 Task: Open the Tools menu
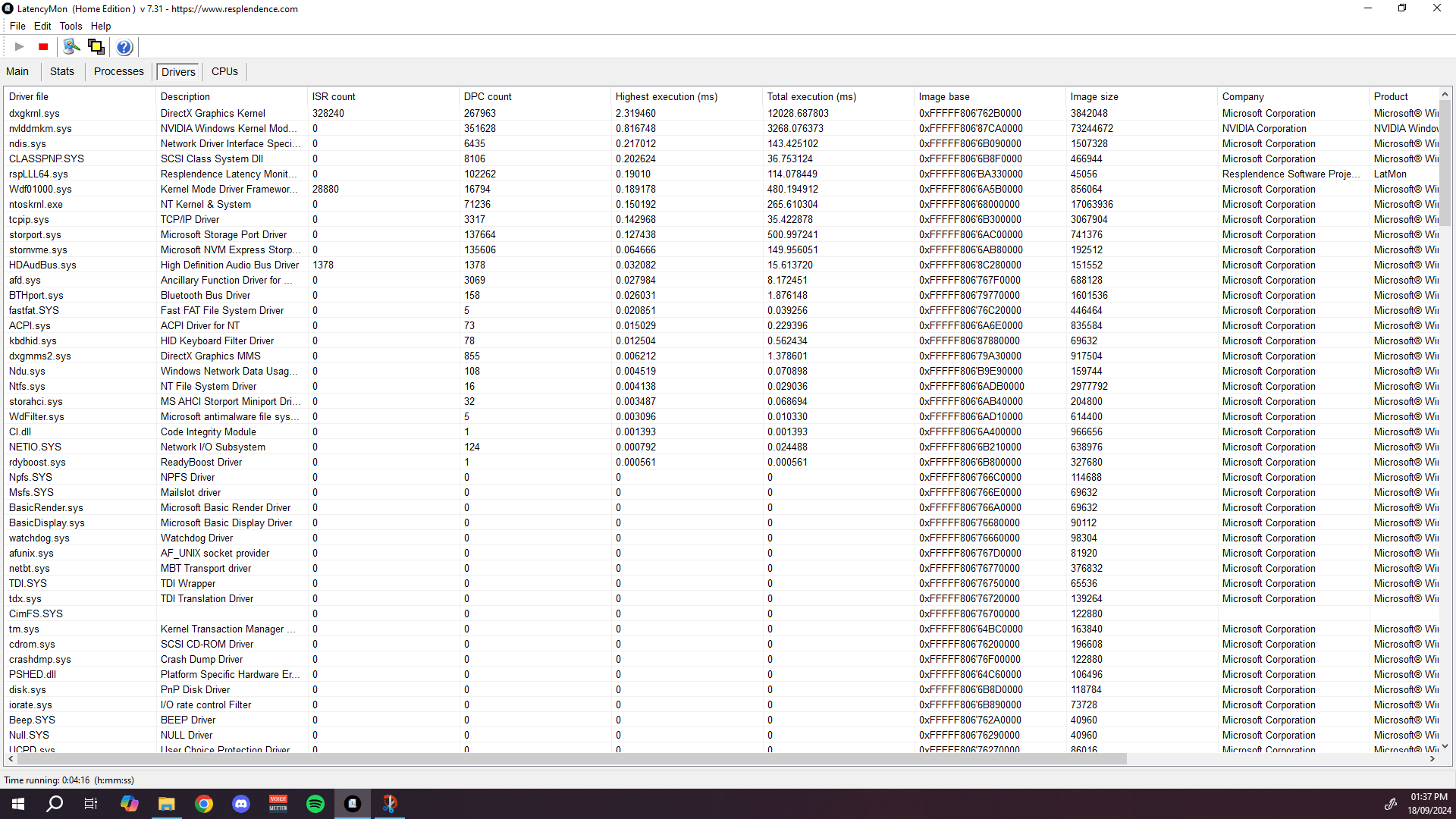pyautogui.click(x=71, y=26)
